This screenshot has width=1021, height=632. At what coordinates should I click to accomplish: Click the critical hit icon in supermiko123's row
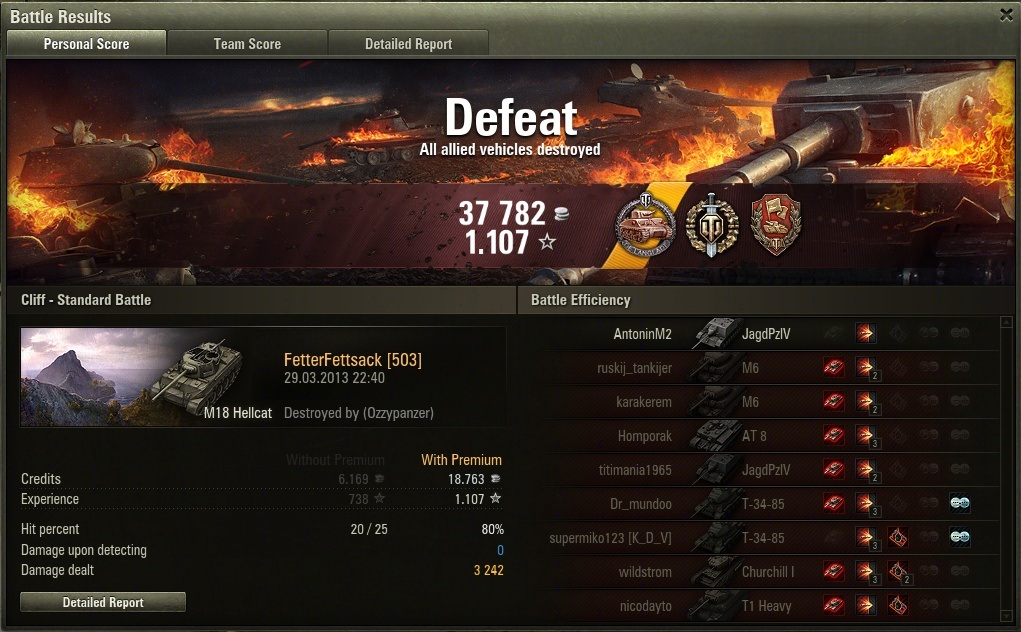(898, 538)
